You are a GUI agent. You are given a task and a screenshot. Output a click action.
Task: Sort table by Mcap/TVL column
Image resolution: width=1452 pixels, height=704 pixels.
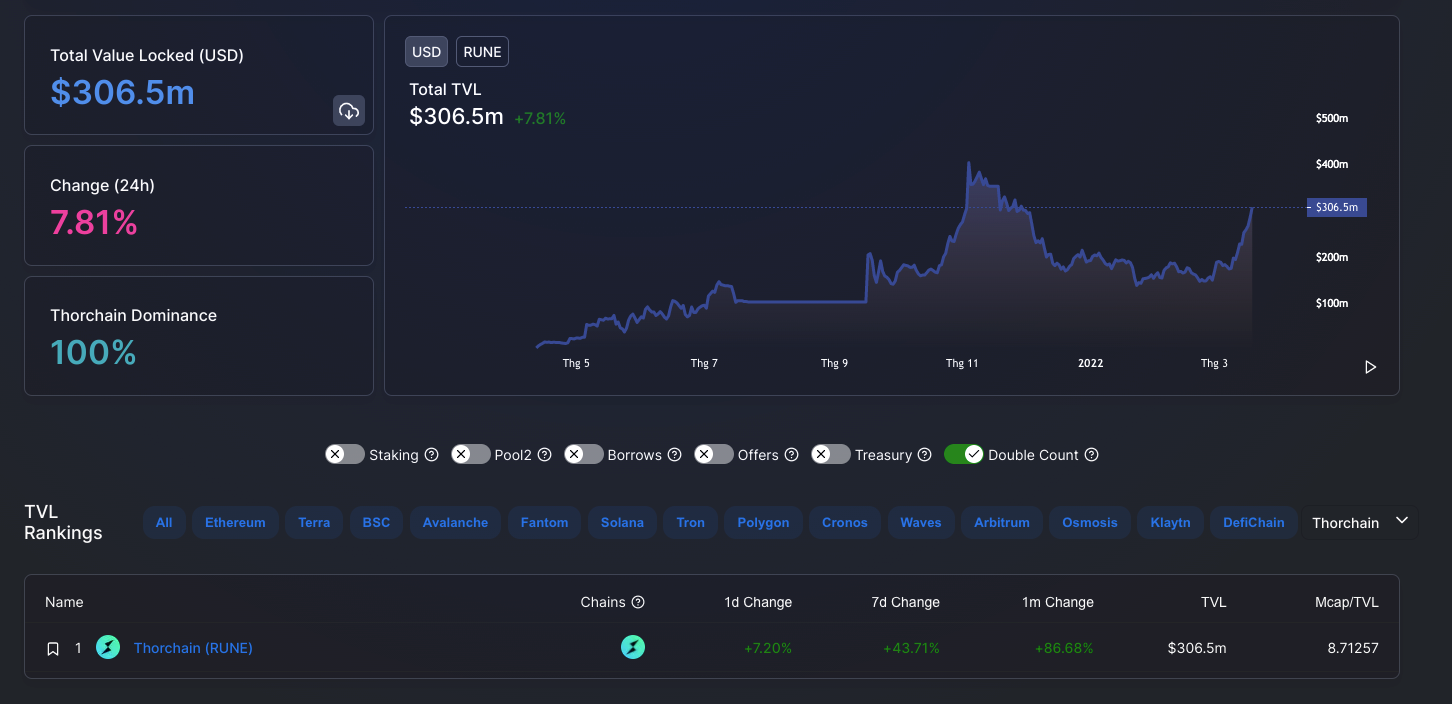click(1347, 602)
